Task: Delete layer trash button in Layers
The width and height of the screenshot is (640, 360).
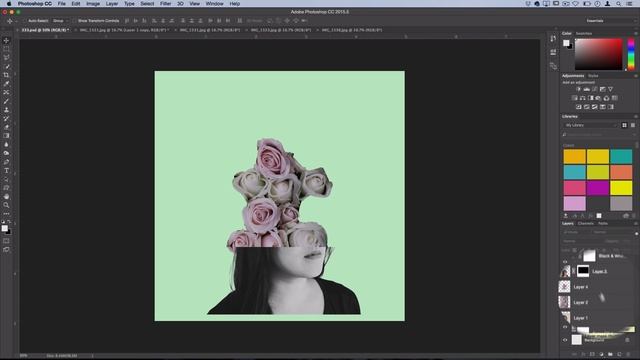Action: (628, 354)
